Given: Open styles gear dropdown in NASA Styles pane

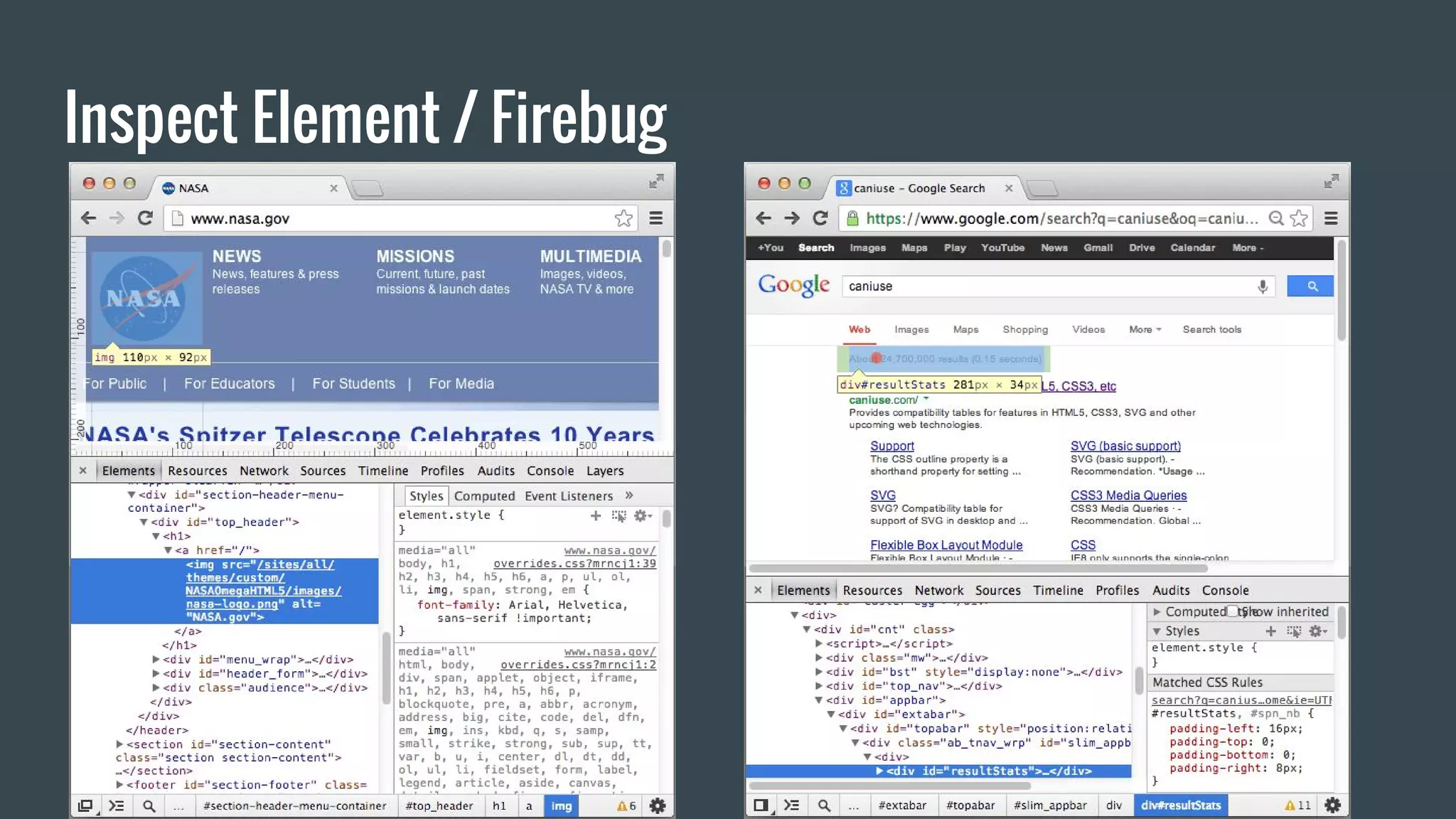Looking at the screenshot, I should tap(643, 515).
